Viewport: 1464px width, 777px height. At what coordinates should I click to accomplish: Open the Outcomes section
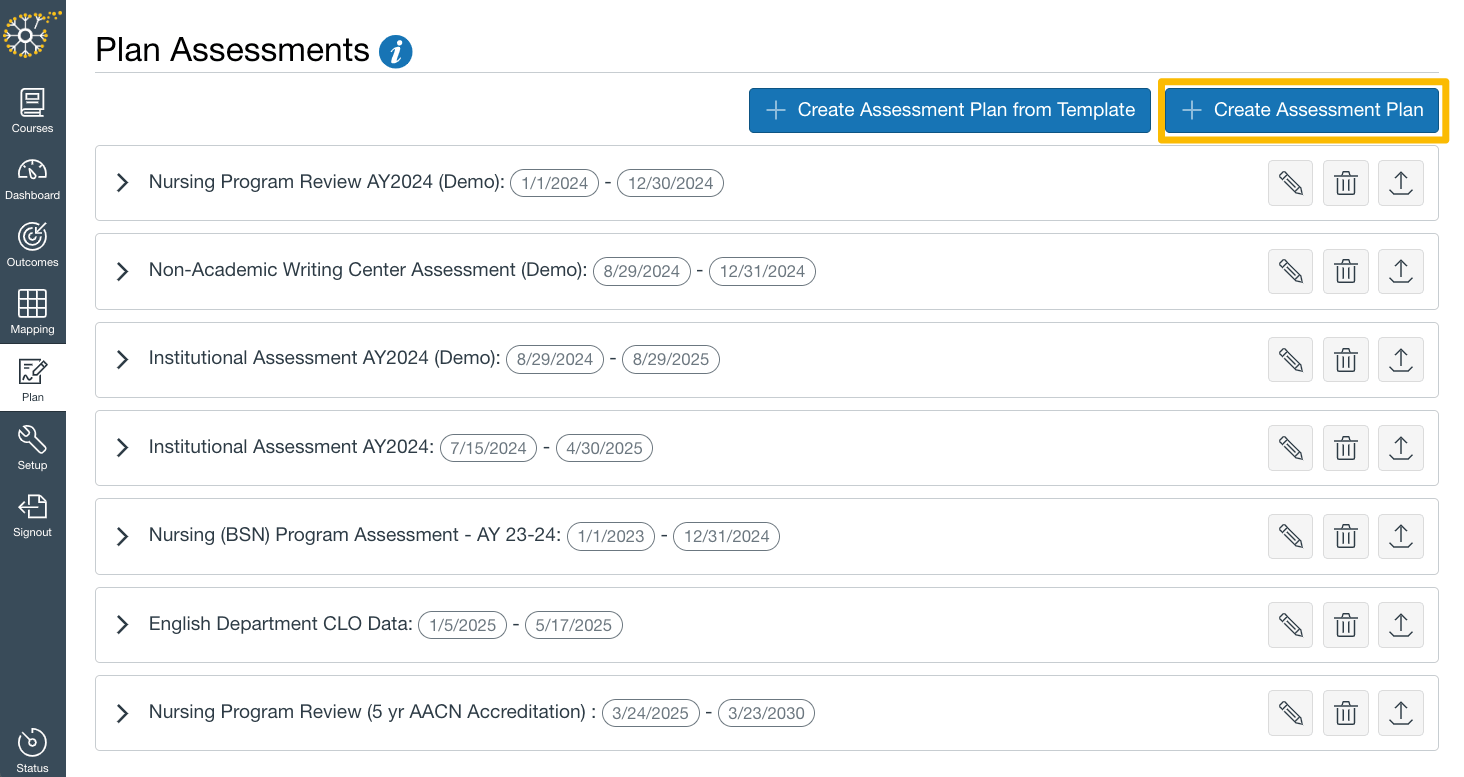(32, 244)
